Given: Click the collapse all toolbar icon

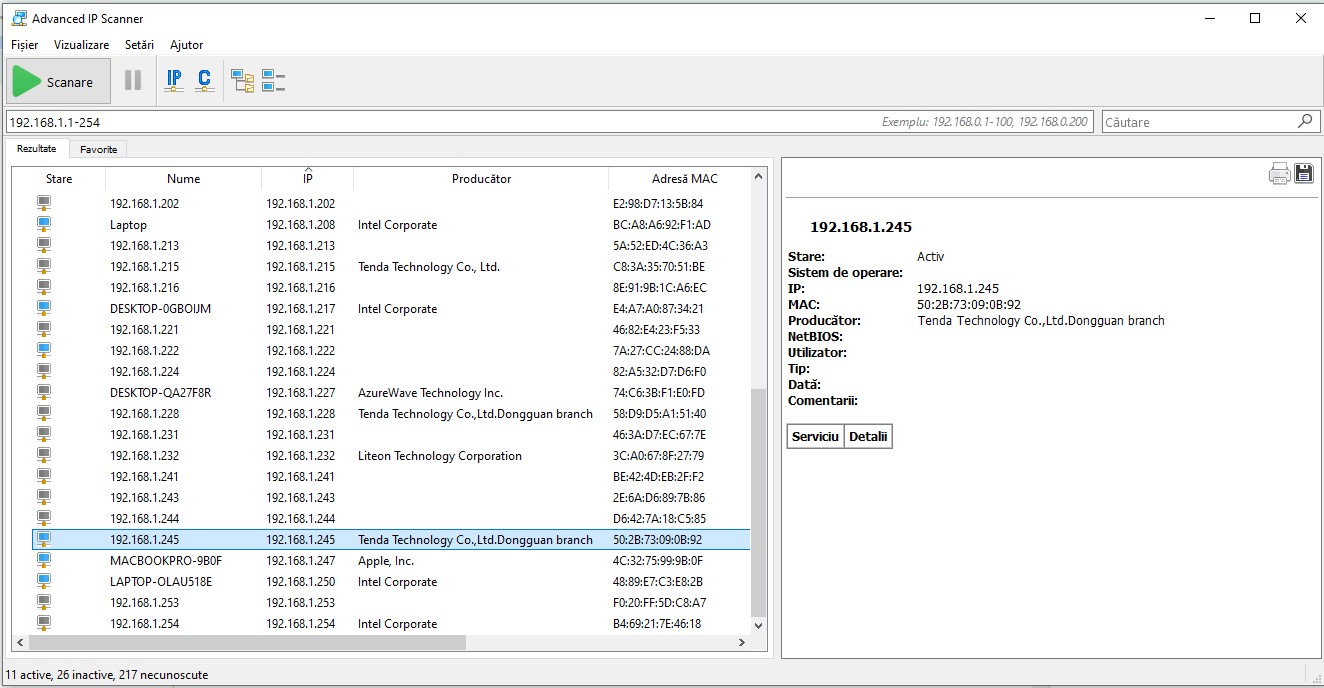Looking at the screenshot, I should coord(273,81).
